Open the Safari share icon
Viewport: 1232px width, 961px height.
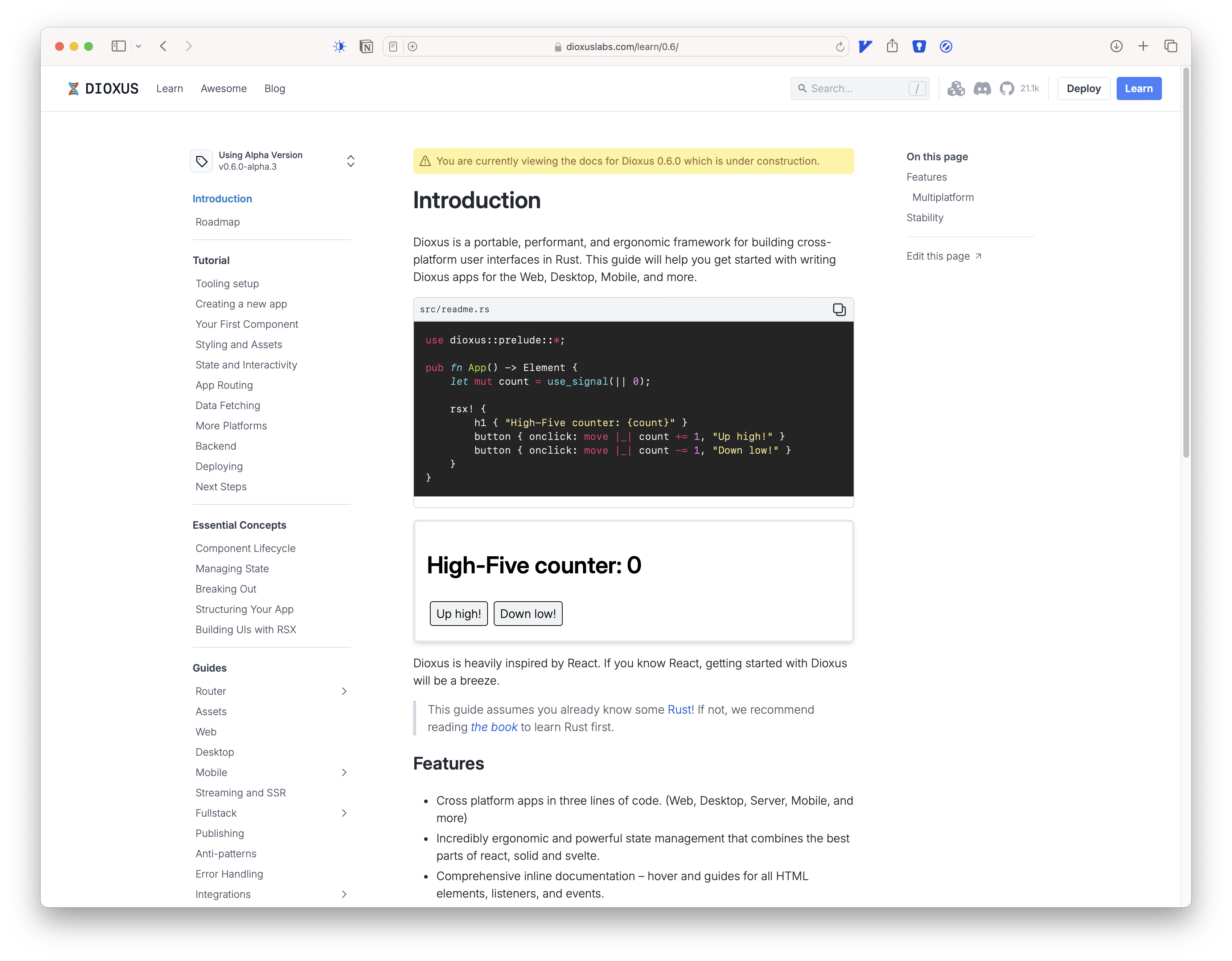892,46
